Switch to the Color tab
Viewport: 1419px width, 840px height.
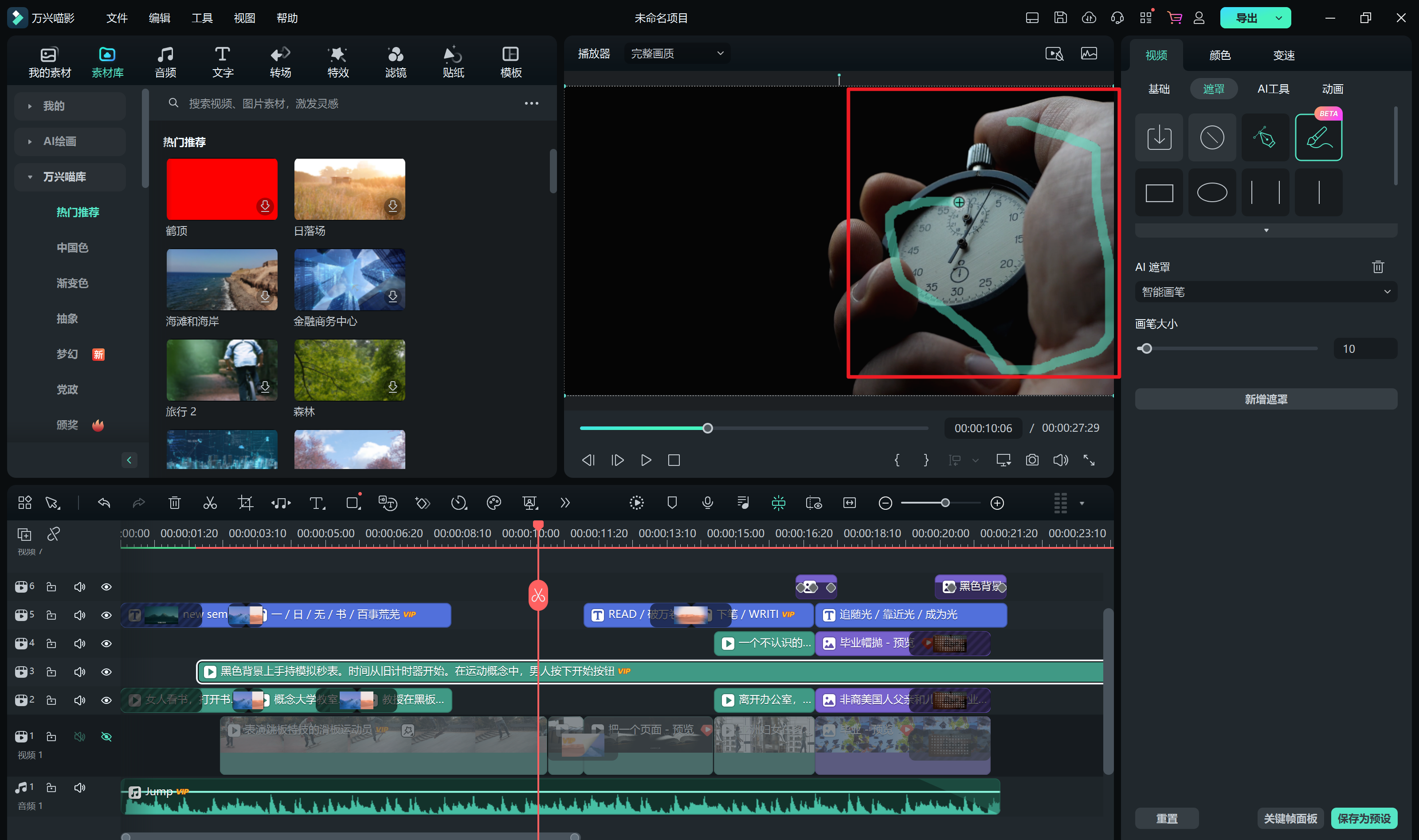pyautogui.click(x=1220, y=55)
